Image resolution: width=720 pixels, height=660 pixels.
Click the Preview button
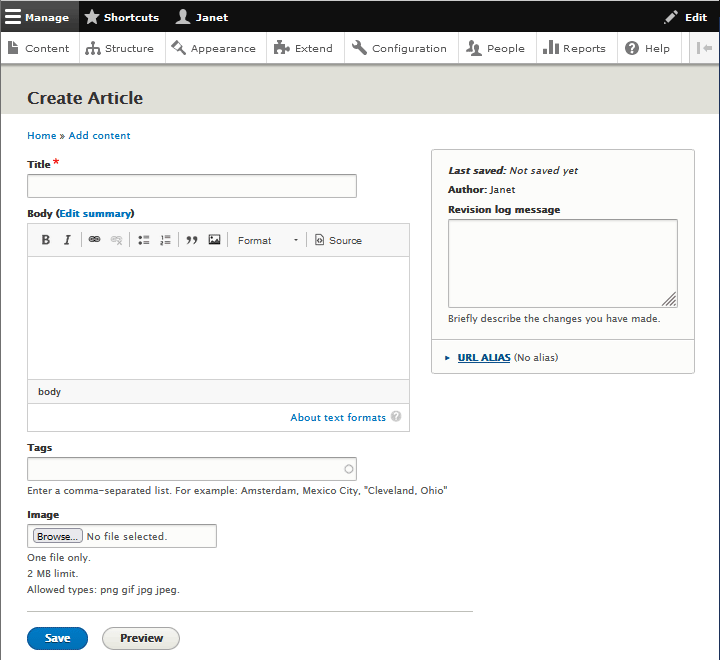tap(141, 638)
